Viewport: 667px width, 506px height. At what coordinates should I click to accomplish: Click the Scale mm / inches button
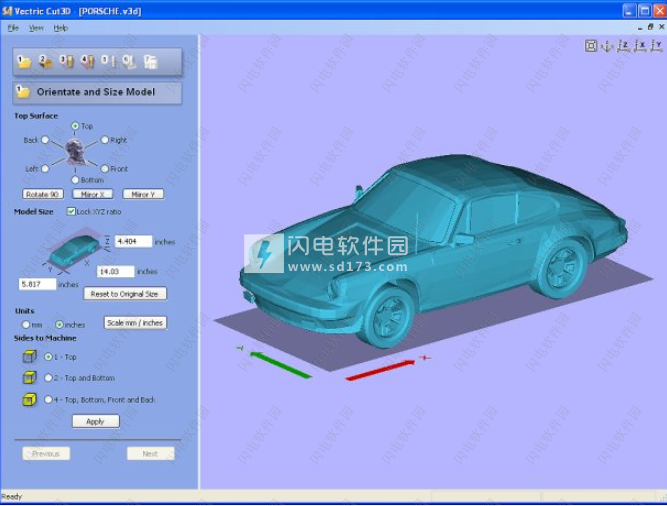click(x=135, y=323)
